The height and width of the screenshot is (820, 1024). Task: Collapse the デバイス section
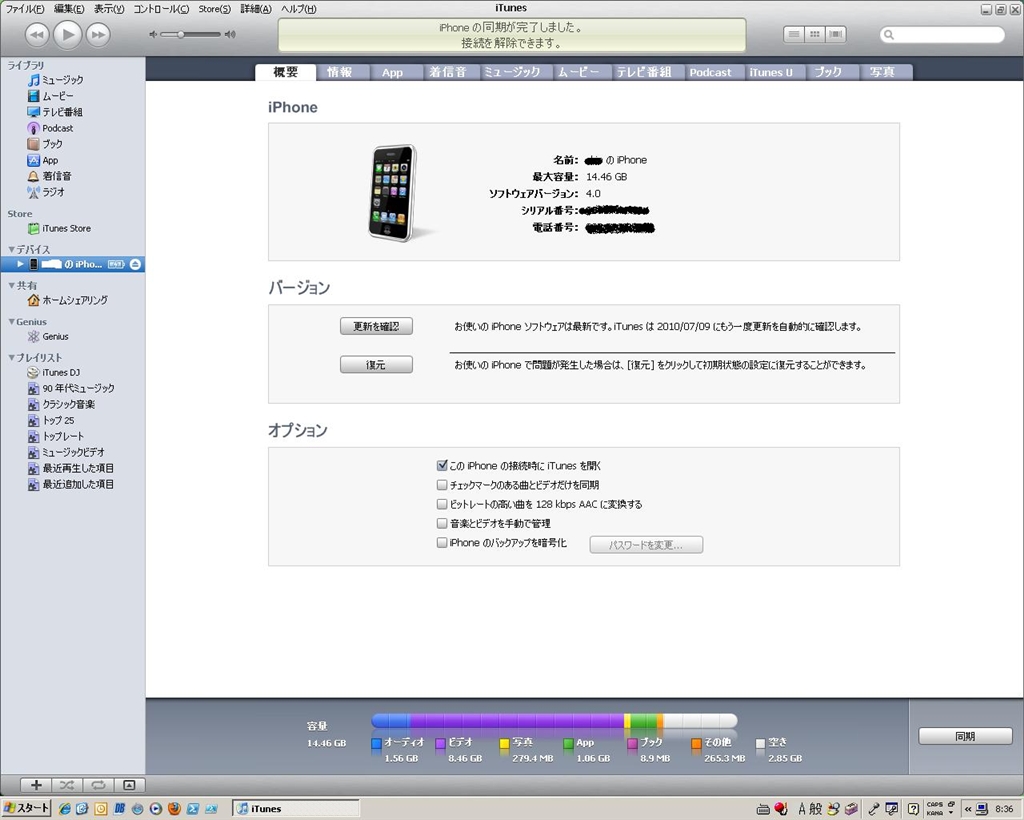(x=11, y=249)
